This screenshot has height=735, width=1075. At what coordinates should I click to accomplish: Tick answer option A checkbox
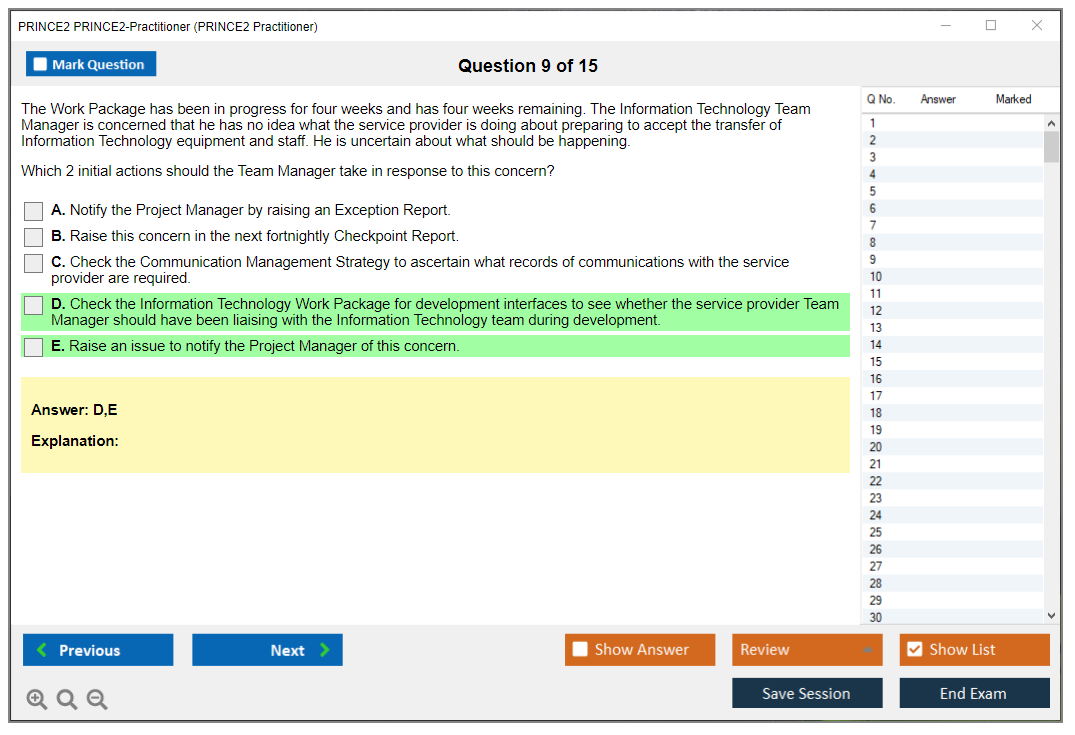pos(34,211)
